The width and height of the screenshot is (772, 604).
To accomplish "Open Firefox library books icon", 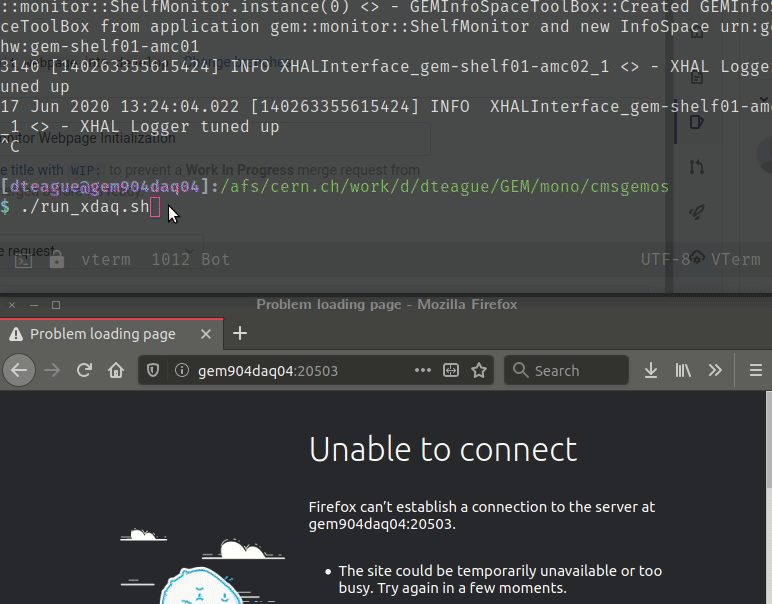I will (683, 370).
